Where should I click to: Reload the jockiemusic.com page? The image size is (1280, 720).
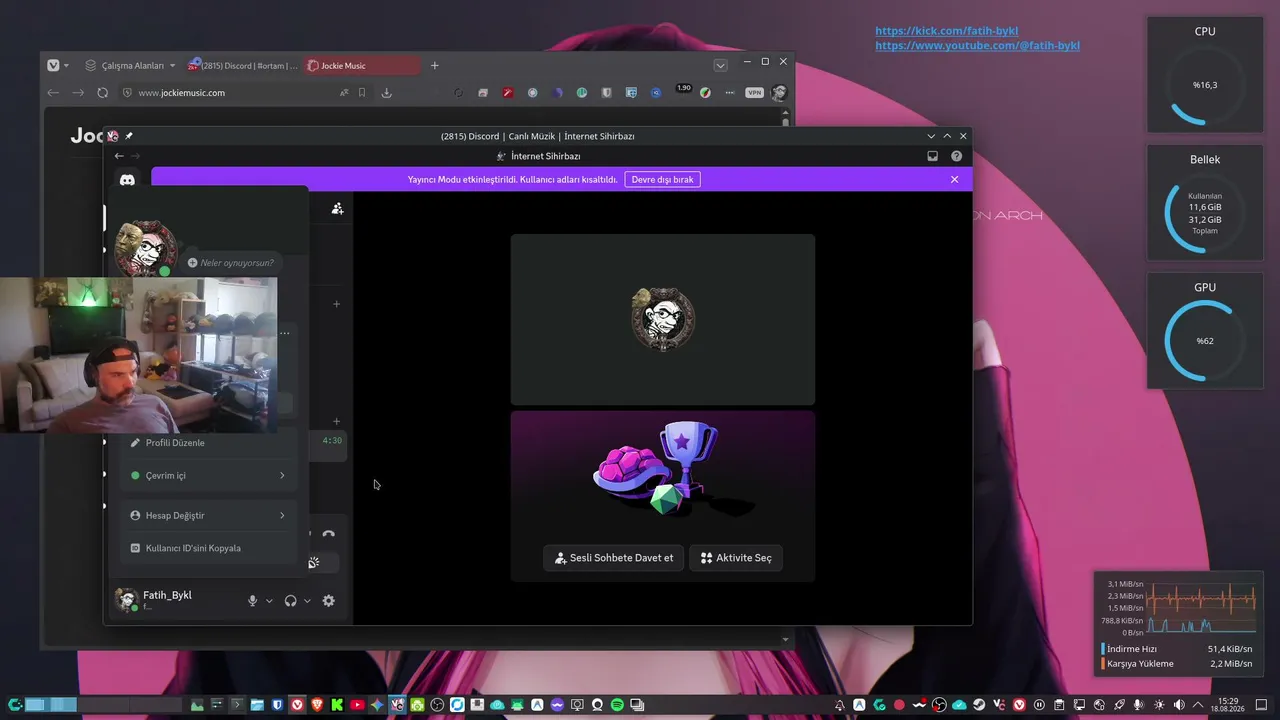(x=102, y=93)
